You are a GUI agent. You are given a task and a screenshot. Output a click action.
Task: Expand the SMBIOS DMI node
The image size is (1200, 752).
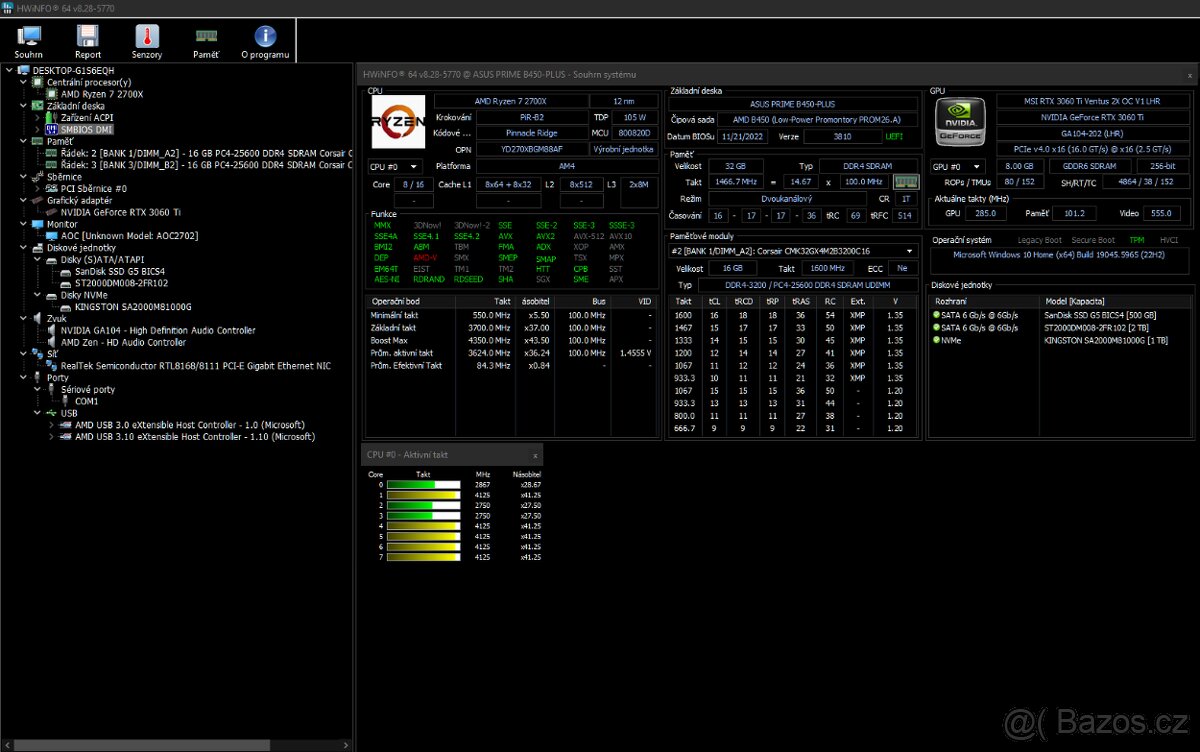point(38,130)
